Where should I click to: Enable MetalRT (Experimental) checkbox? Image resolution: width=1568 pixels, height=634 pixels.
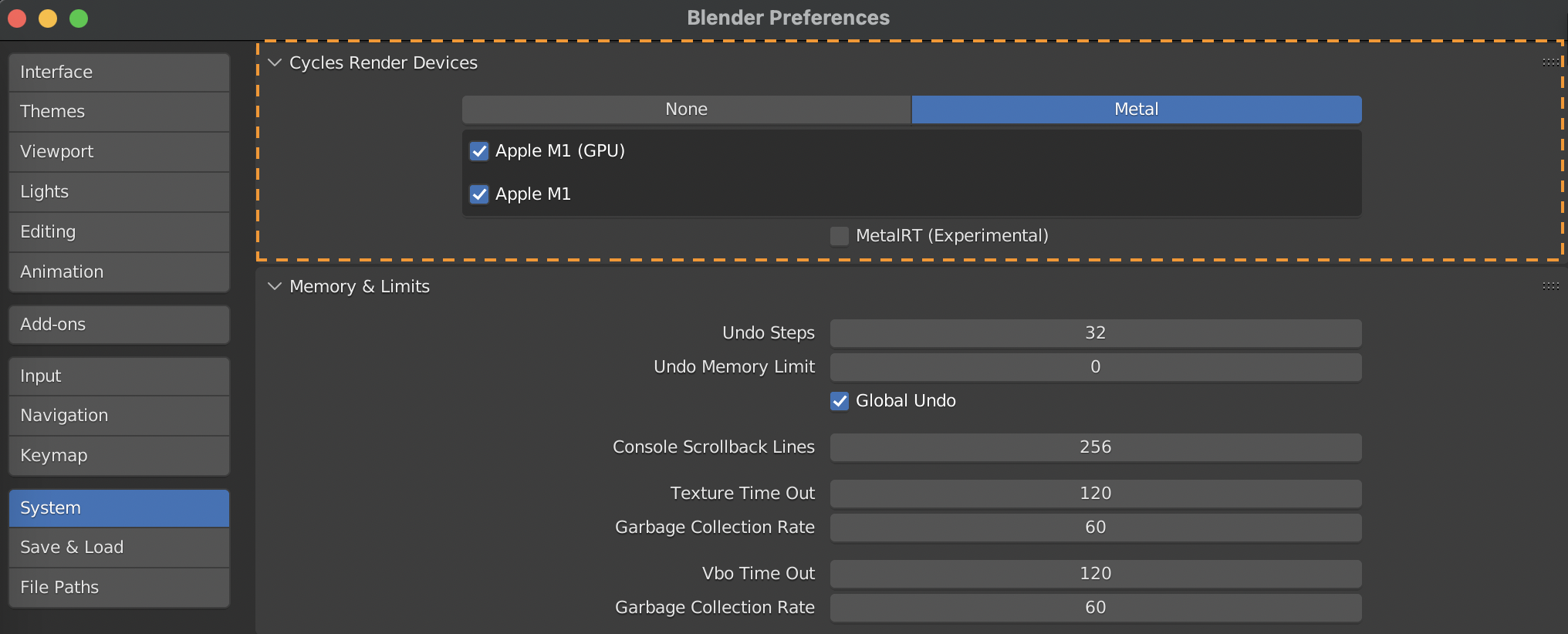coord(840,236)
